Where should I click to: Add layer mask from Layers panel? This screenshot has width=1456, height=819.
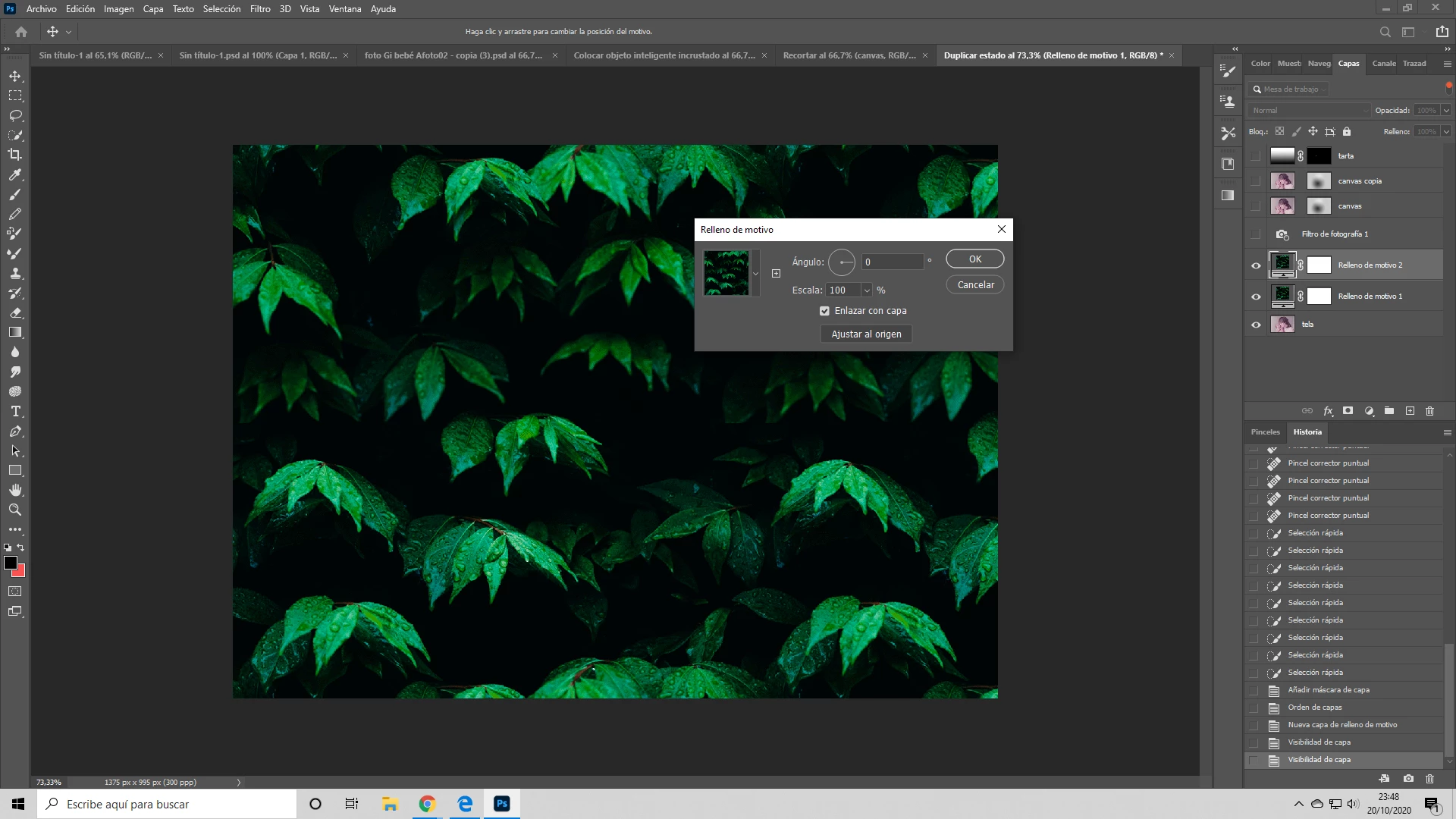(1348, 411)
